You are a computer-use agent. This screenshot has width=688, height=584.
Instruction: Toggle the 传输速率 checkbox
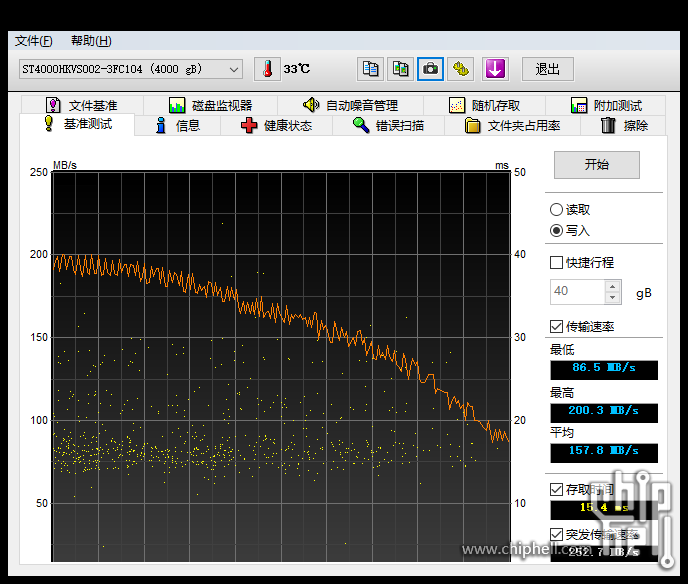[x=556, y=326]
